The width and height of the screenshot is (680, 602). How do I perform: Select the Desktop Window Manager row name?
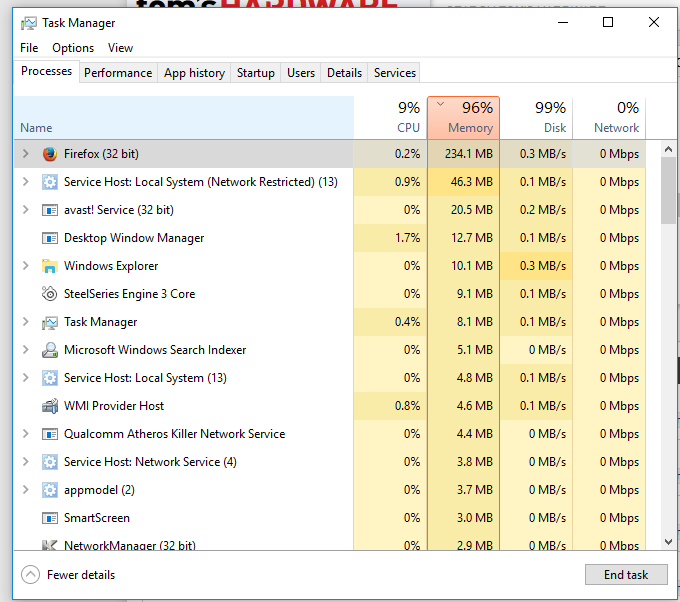[x=134, y=238]
